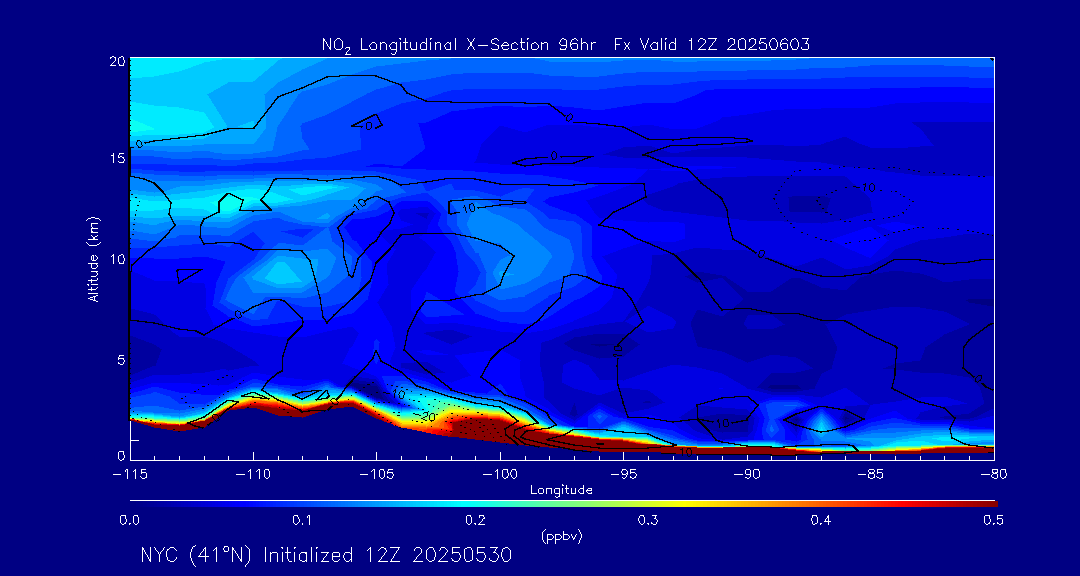
Task: Click the altitude tick label "20"
Action: click(x=117, y=61)
